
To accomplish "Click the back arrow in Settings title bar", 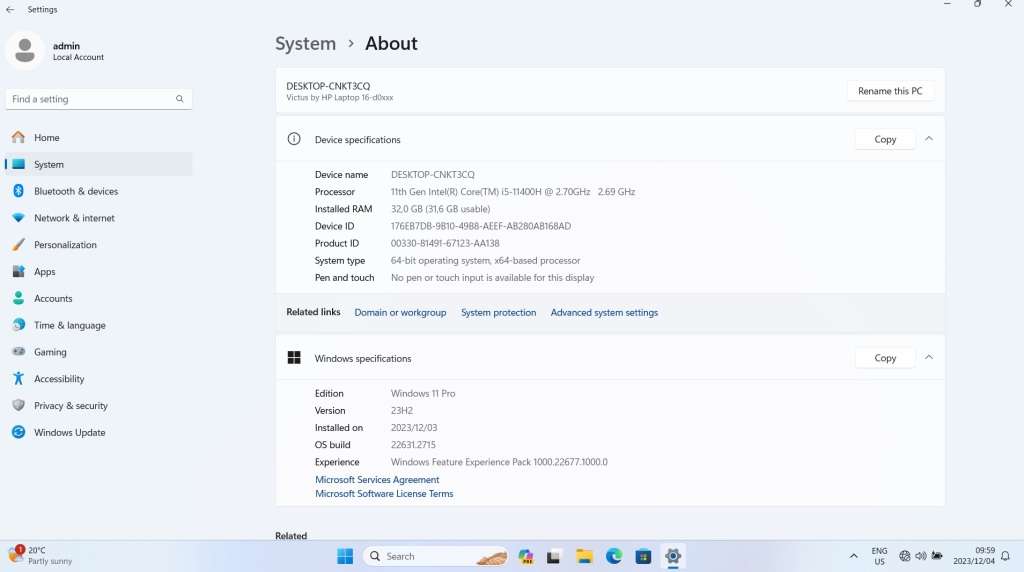I will point(10,9).
